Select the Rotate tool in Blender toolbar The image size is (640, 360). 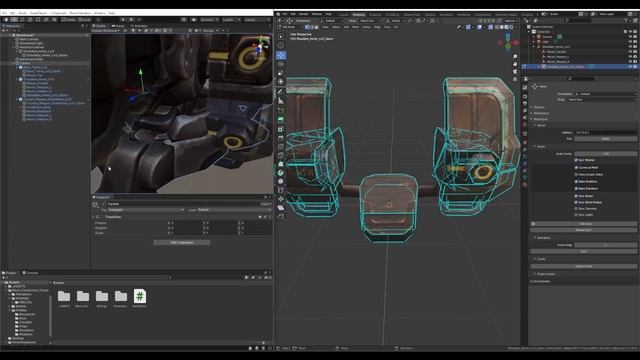281,64
